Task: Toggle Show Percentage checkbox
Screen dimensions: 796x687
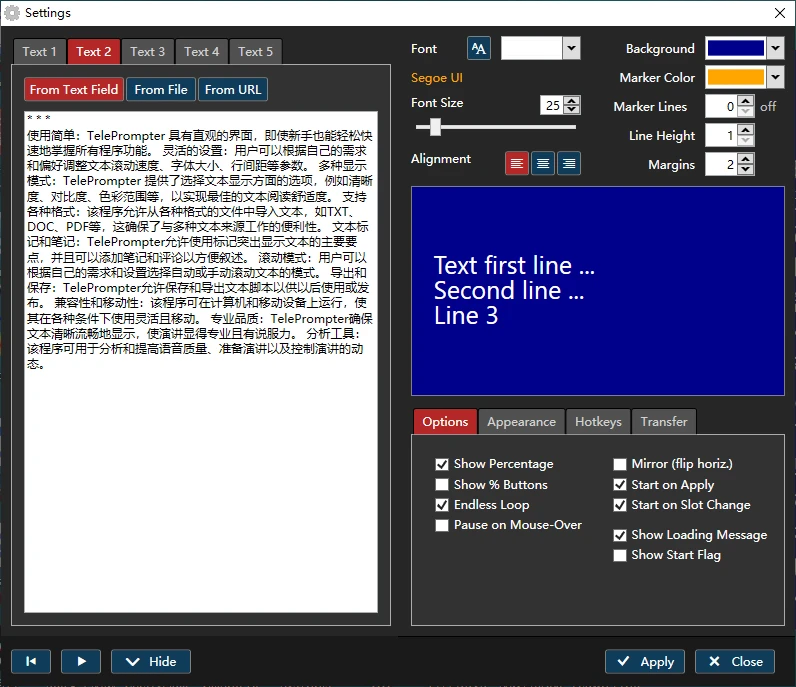Action: [442, 464]
